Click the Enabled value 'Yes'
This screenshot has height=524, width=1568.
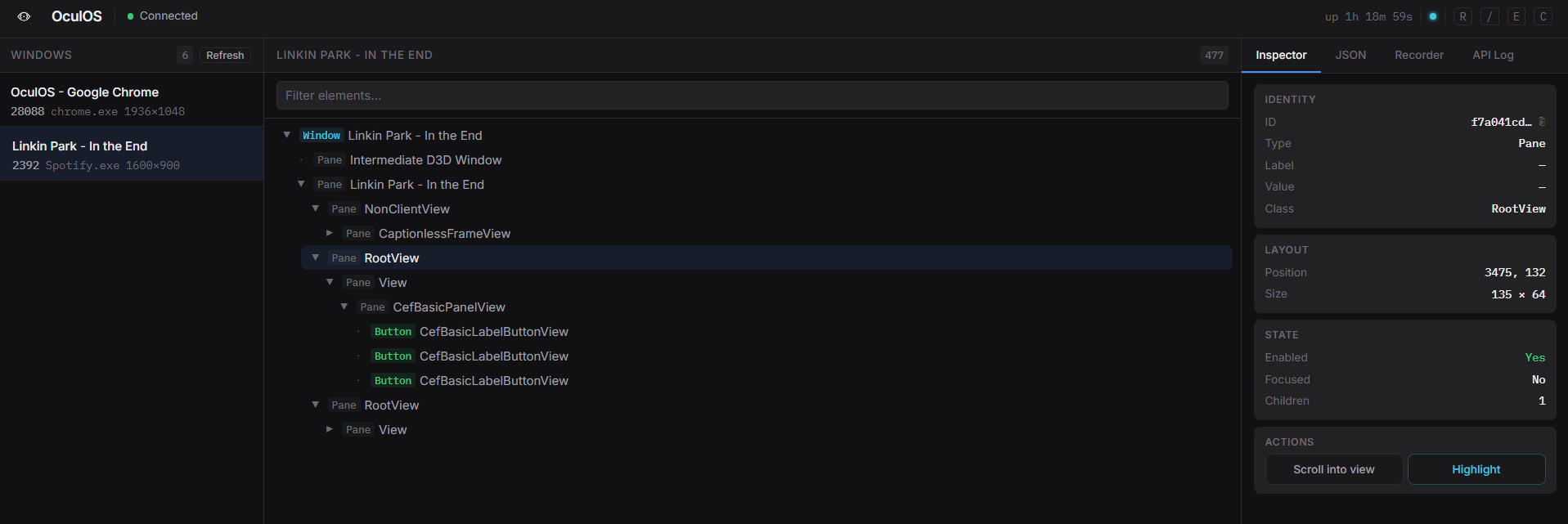pyautogui.click(x=1535, y=357)
